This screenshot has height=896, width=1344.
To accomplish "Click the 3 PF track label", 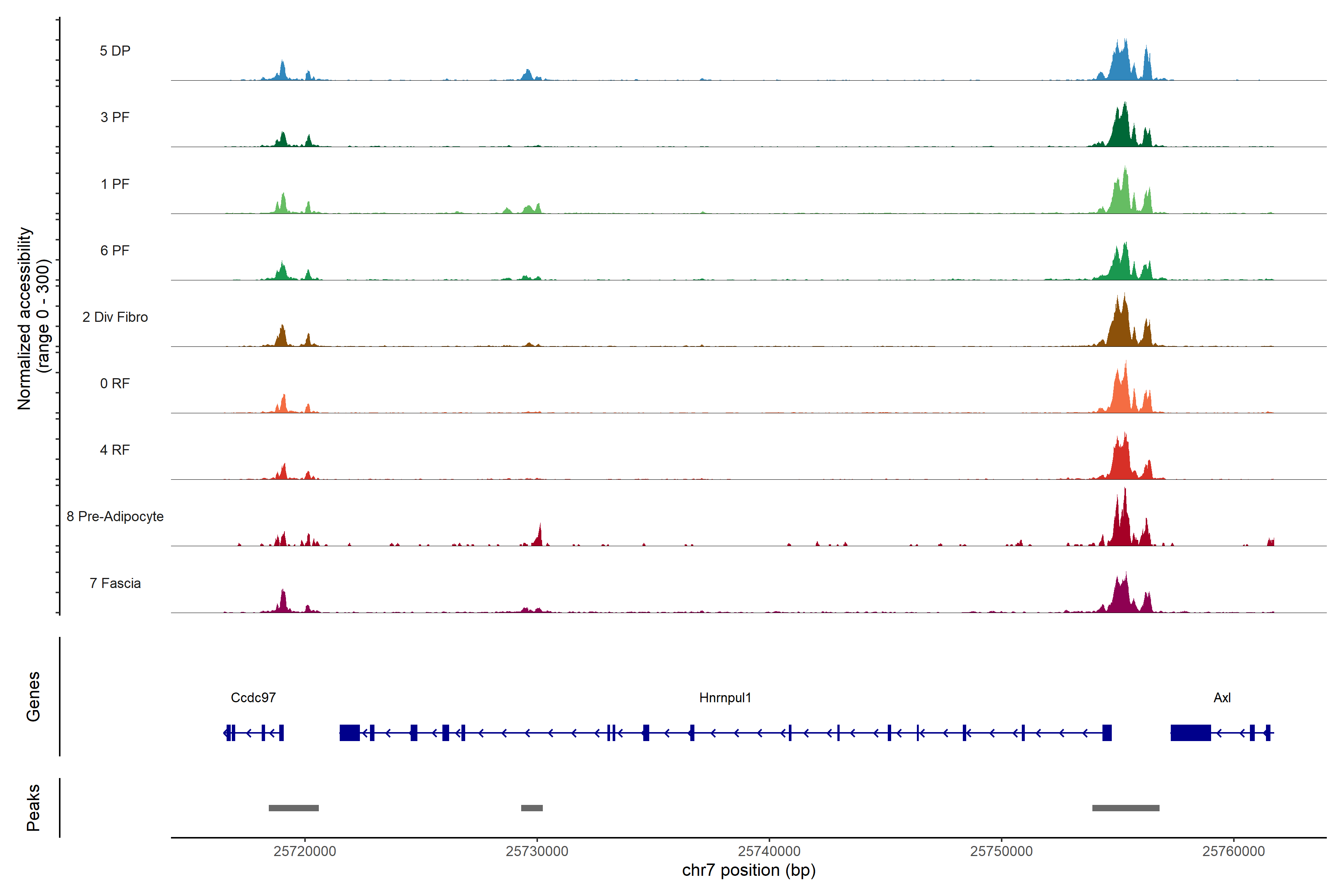I will pyautogui.click(x=115, y=117).
